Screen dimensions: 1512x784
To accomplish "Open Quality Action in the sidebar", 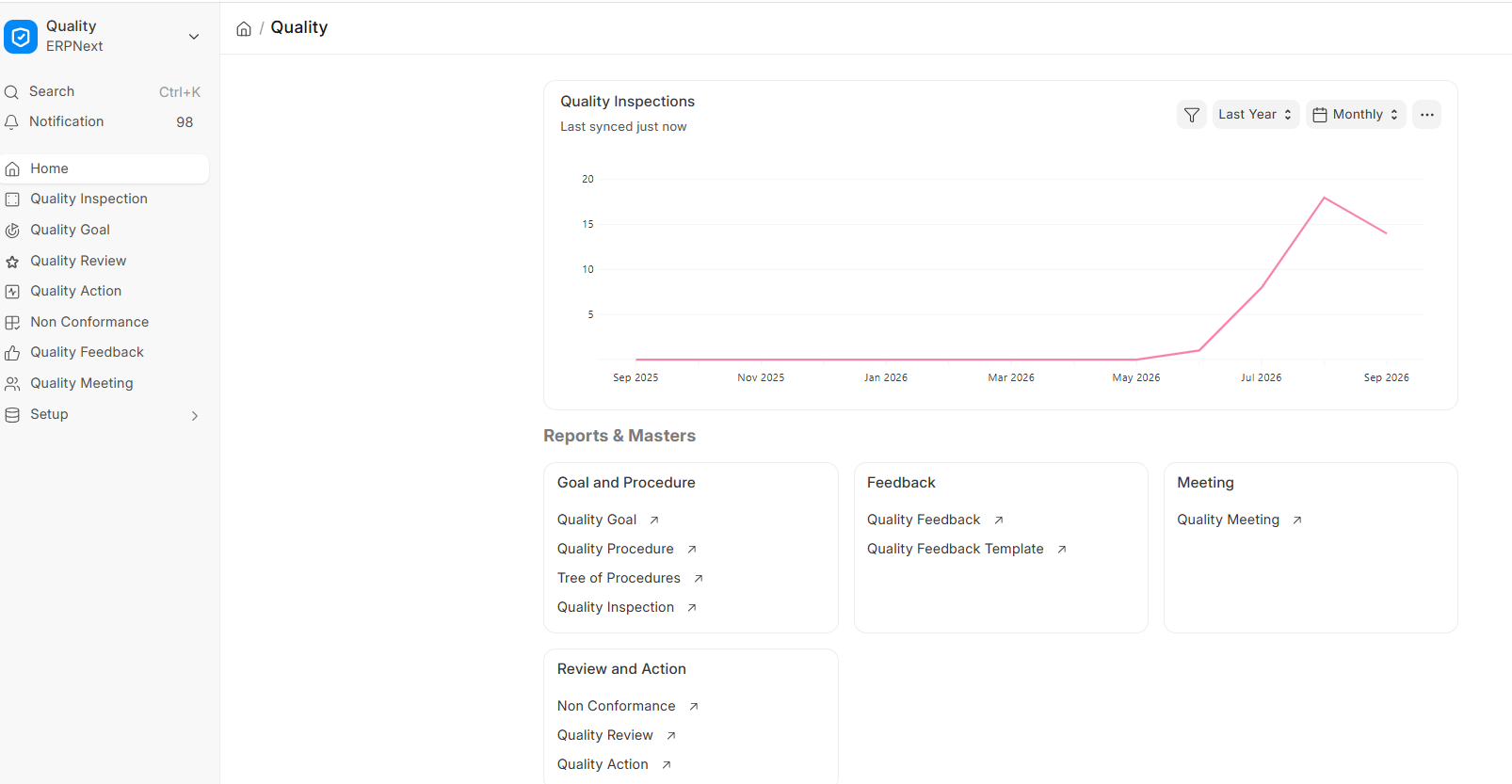I will (105, 292).
